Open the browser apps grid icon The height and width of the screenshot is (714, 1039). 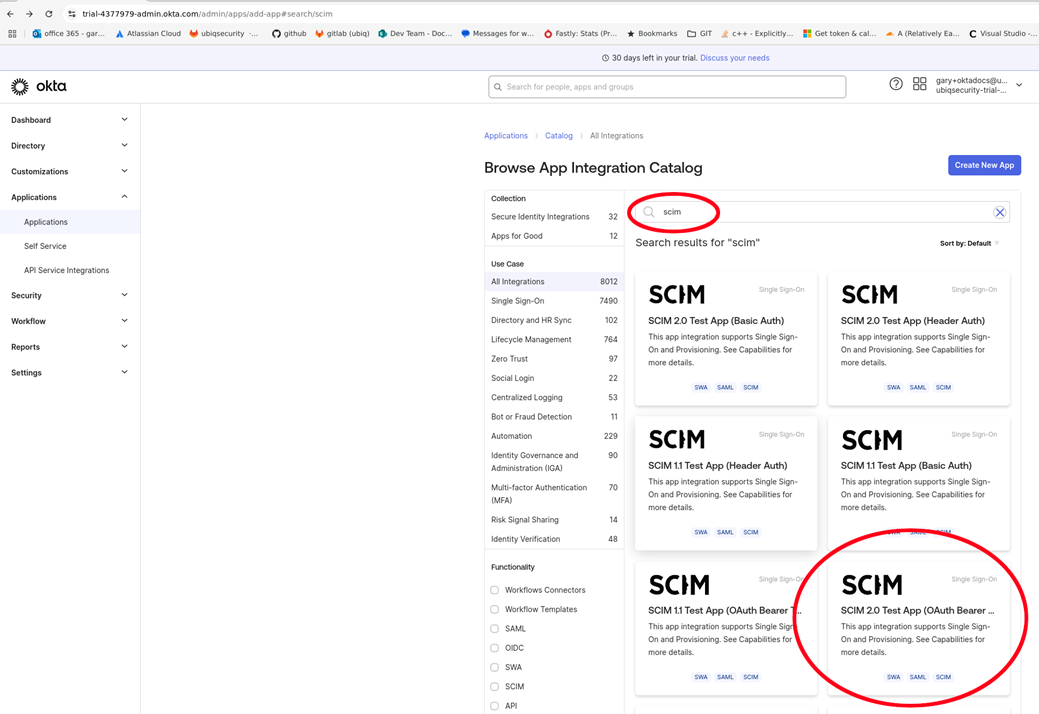(x=12, y=33)
